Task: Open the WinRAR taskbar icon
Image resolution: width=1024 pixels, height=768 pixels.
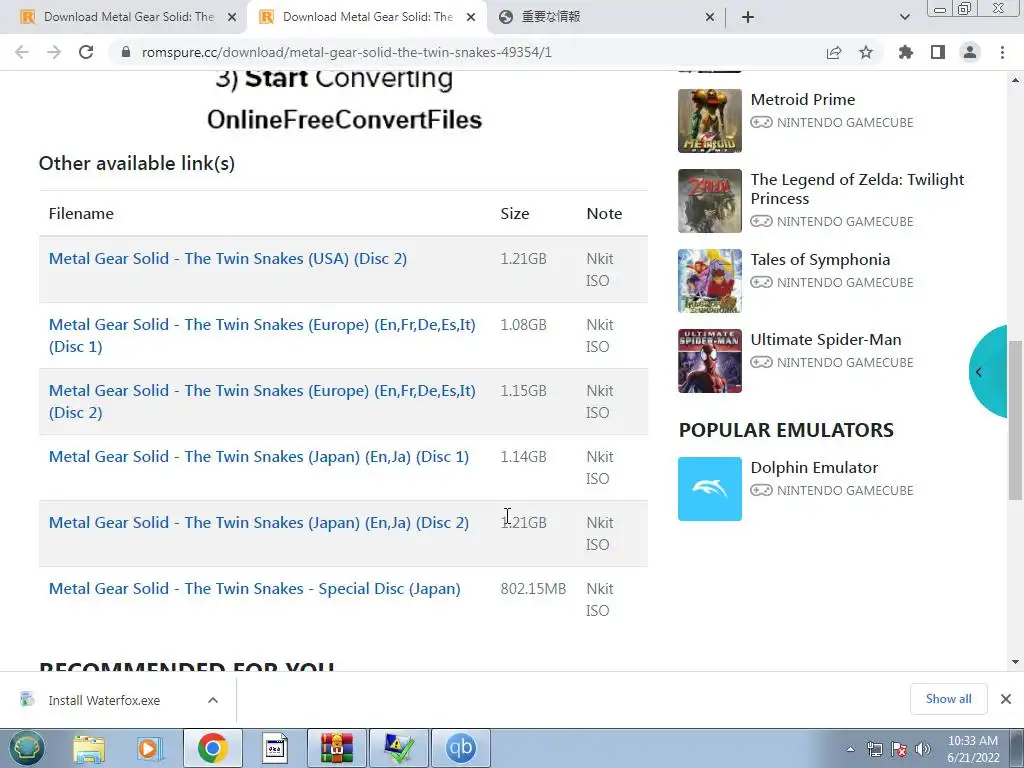Action: tap(337, 748)
